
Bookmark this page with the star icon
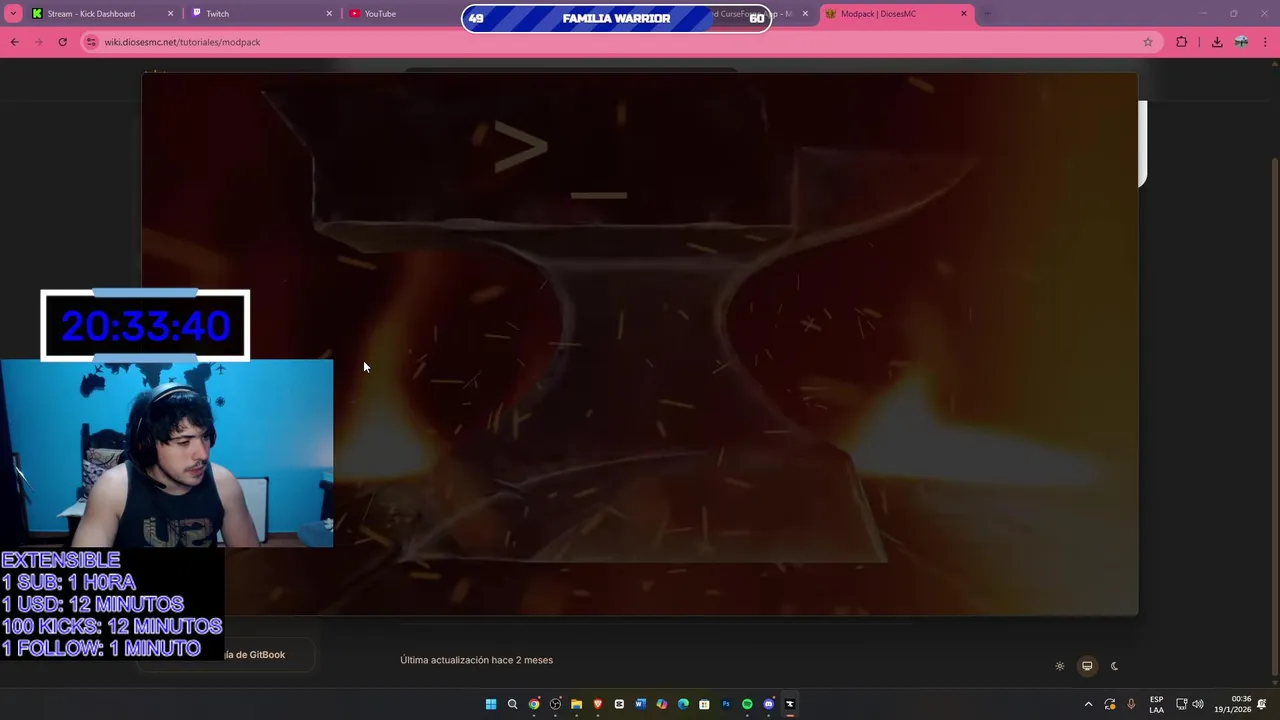point(1148,42)
